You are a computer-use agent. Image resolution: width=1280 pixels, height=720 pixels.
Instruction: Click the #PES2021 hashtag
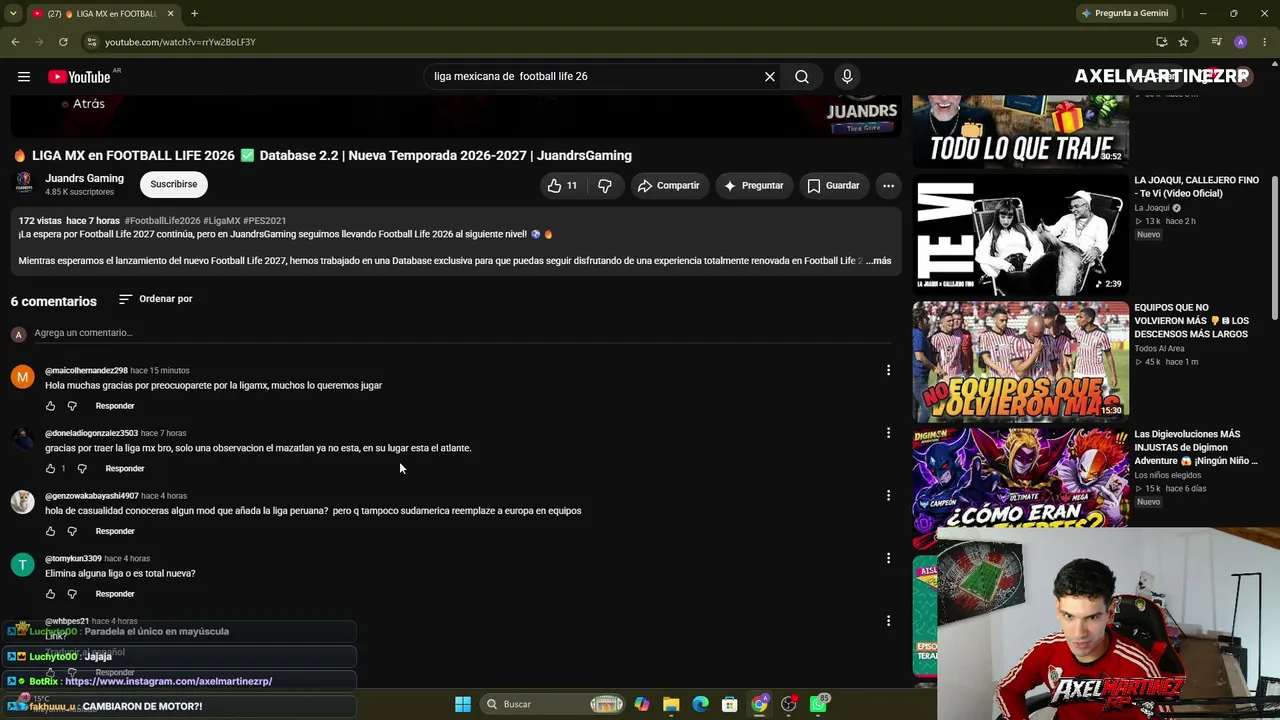[264, 220]
